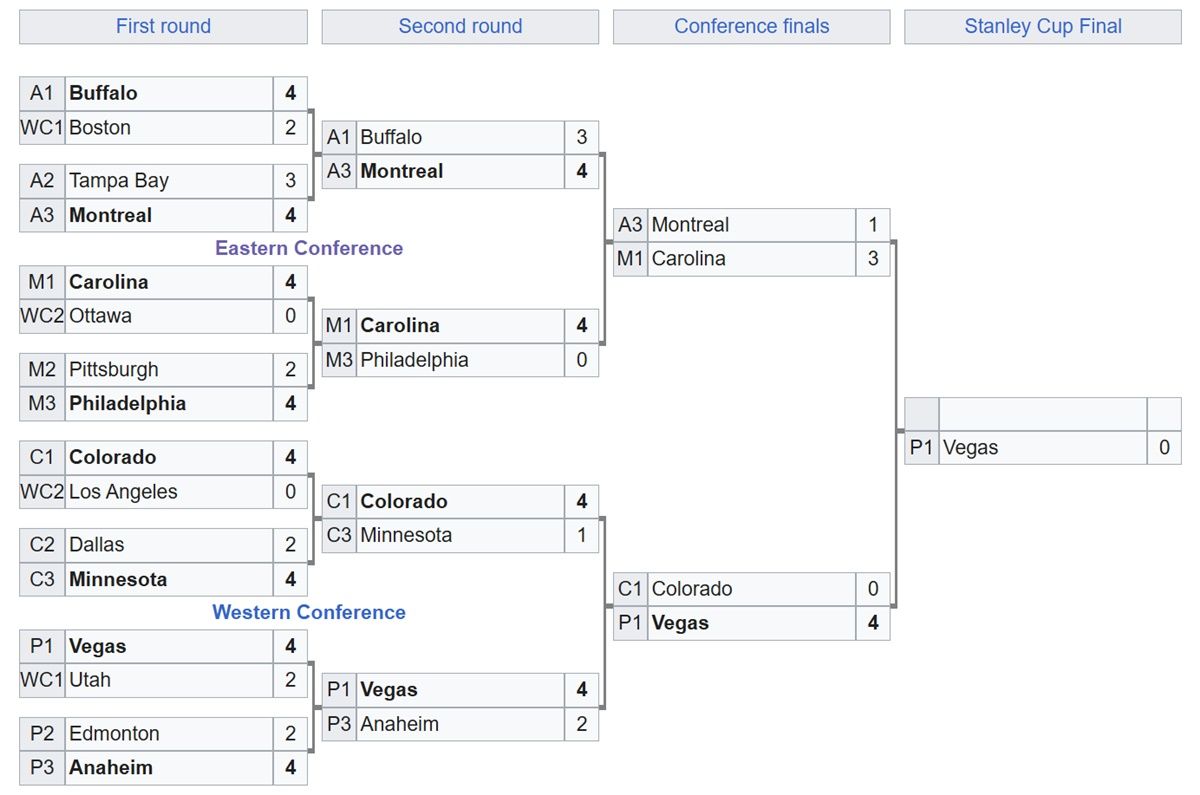Viewport: 1200px width, 795px height.
Task: Click the First round header link
Action: tap(163, 27)
